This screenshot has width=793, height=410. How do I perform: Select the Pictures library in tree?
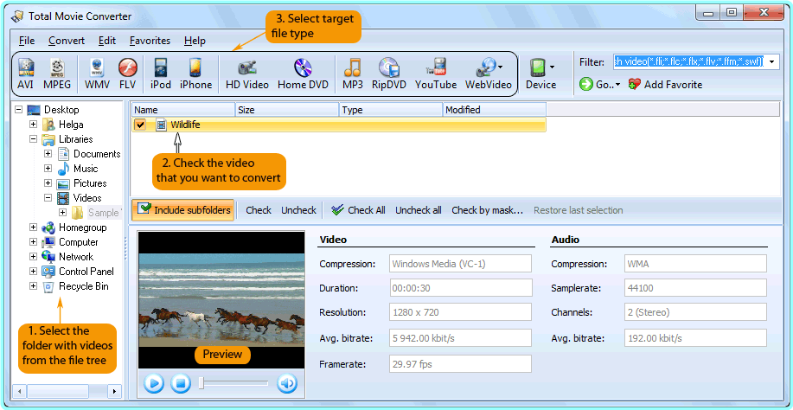pyautogui.click(x=90, y=183)
